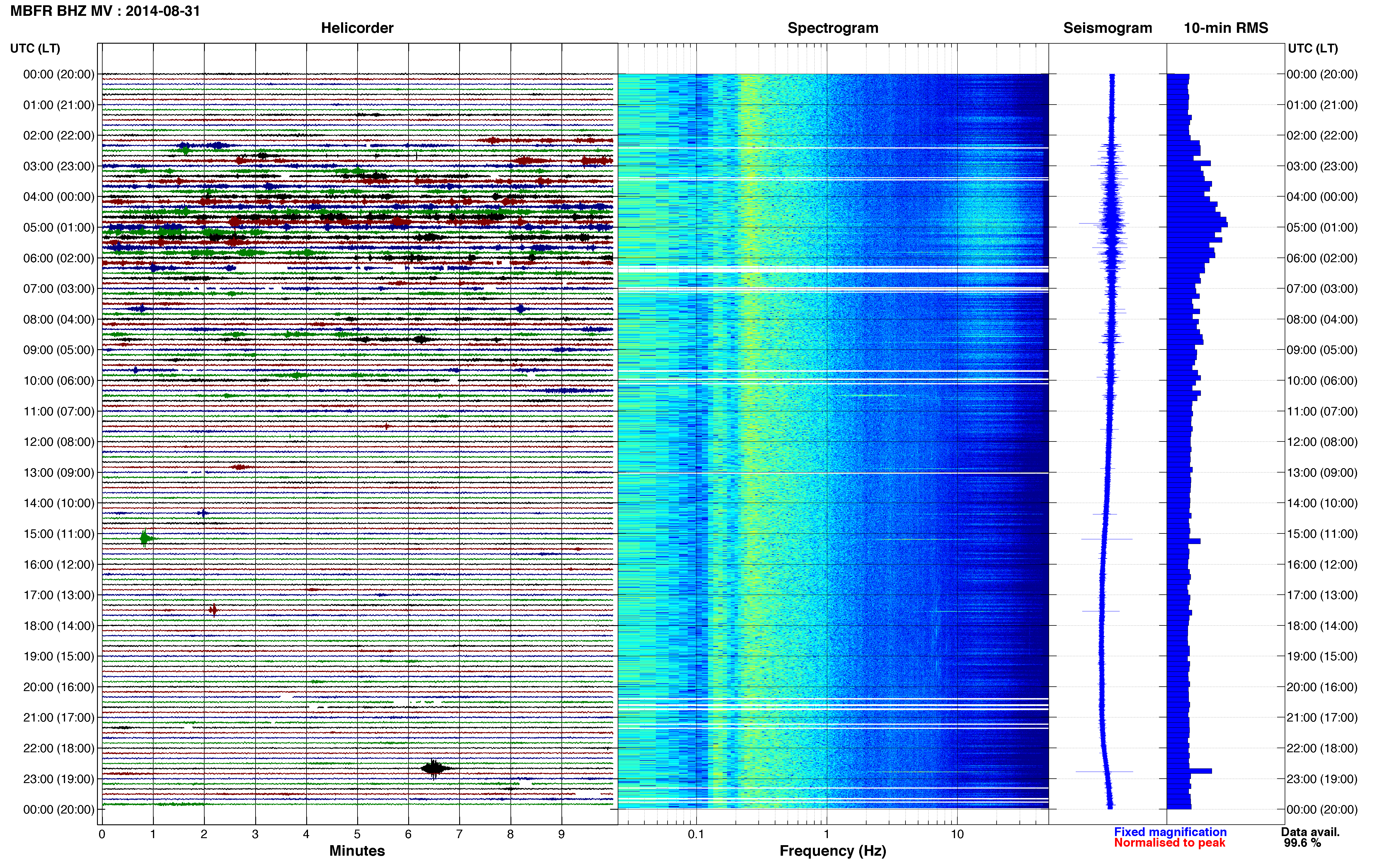1389x868 pixels.
Task: Click the 'Normalised to peak' legend text
Action: [x=1170, y=843]
